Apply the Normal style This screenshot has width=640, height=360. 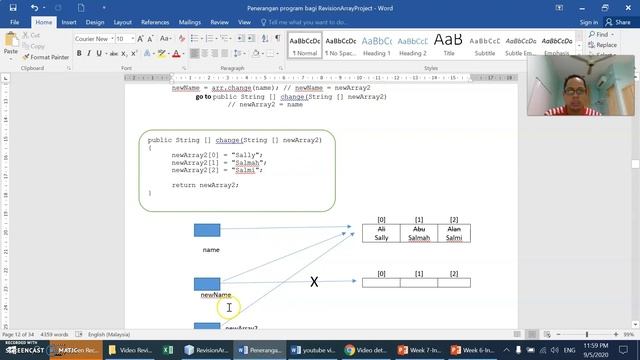pos(305,45)
